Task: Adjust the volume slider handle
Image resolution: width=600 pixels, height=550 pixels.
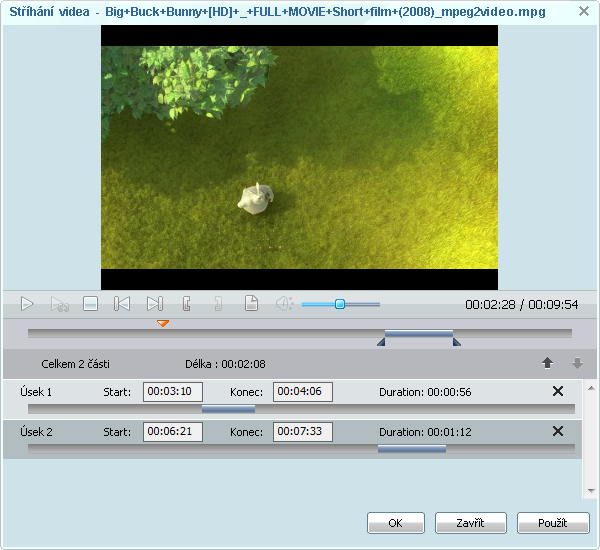Action: (340, 304)
